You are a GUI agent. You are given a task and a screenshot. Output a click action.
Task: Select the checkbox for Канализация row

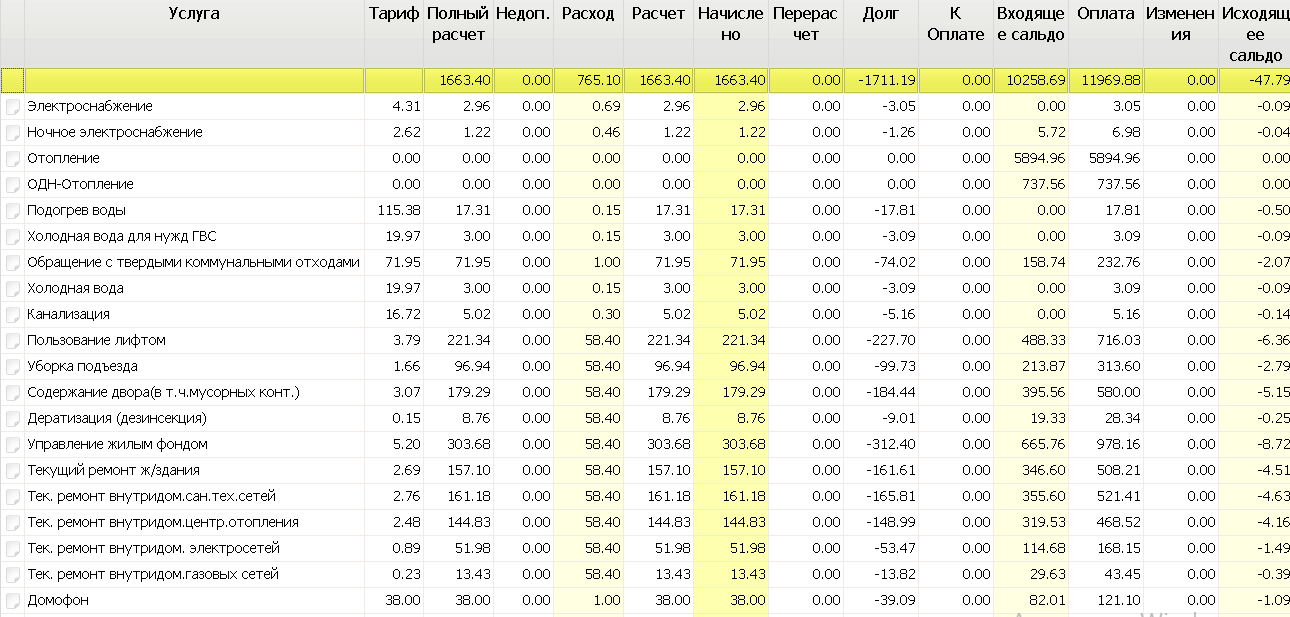click(12, 314)
